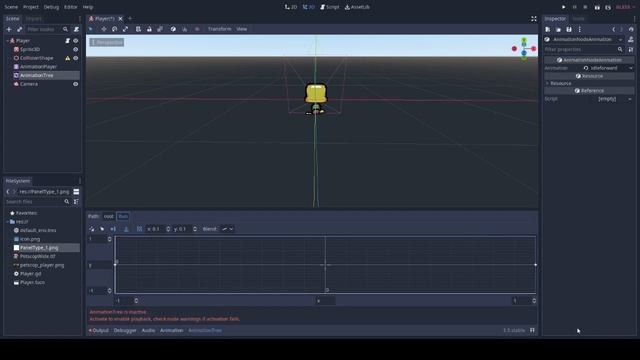Image resolution: width=640 pixels, height=360 pixels.
Task: Play the project with the play icon
Action: (564, 7)
